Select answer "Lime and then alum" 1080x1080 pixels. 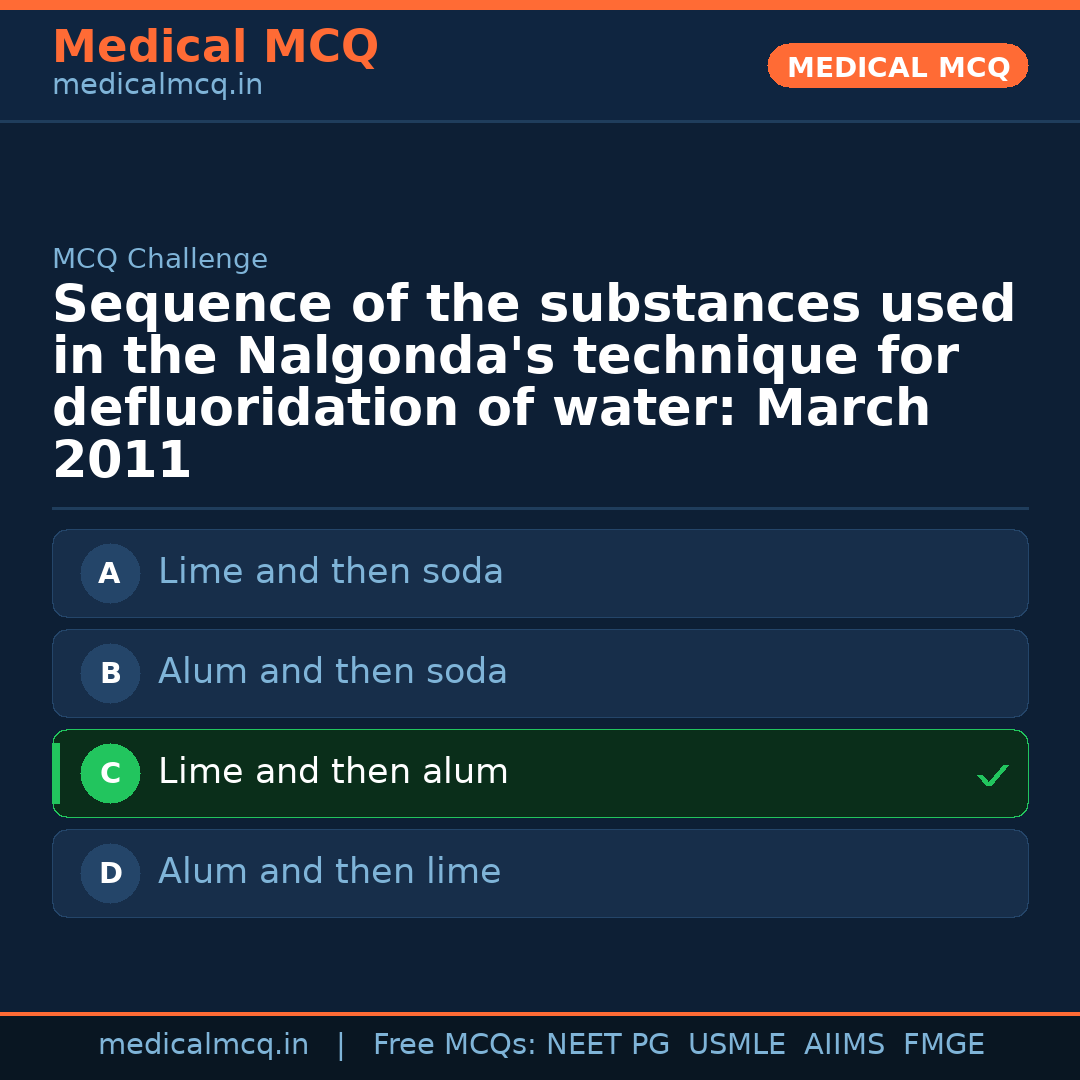tap(333, 772)
